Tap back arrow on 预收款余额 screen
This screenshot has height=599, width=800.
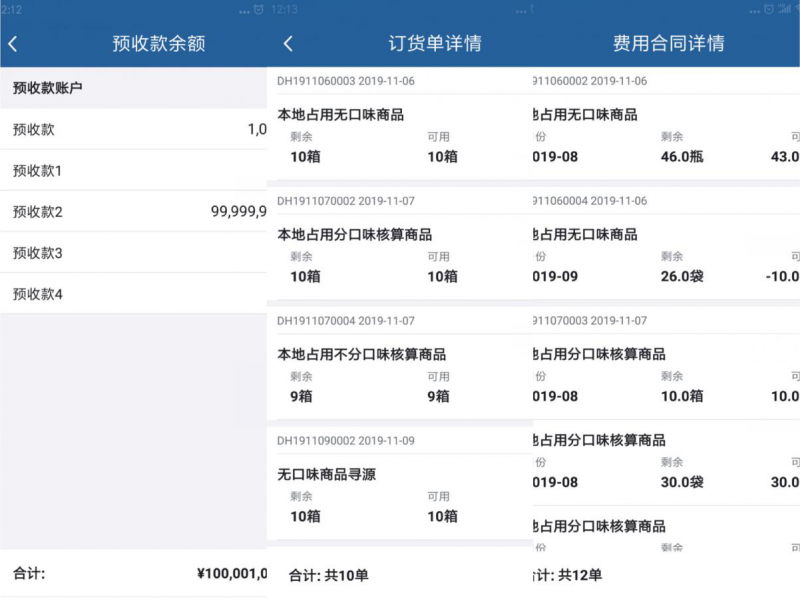13,44
